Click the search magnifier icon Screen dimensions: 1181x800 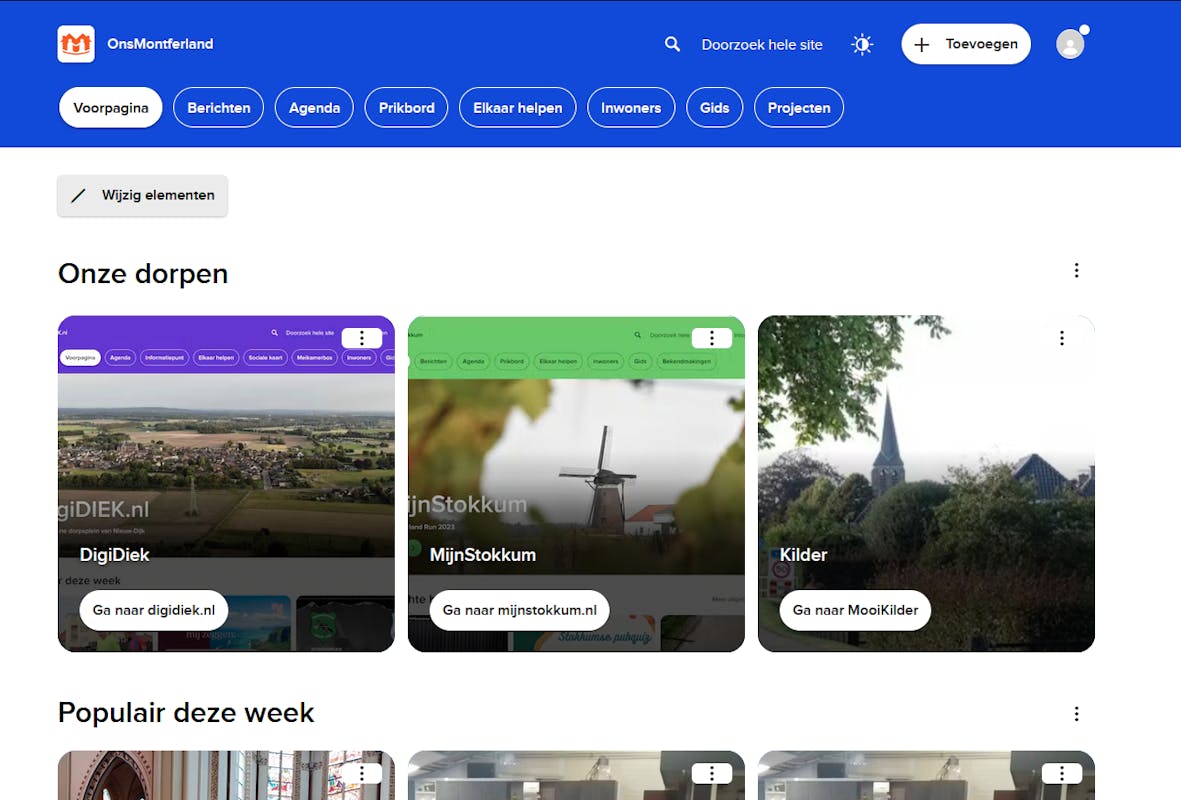672,44
